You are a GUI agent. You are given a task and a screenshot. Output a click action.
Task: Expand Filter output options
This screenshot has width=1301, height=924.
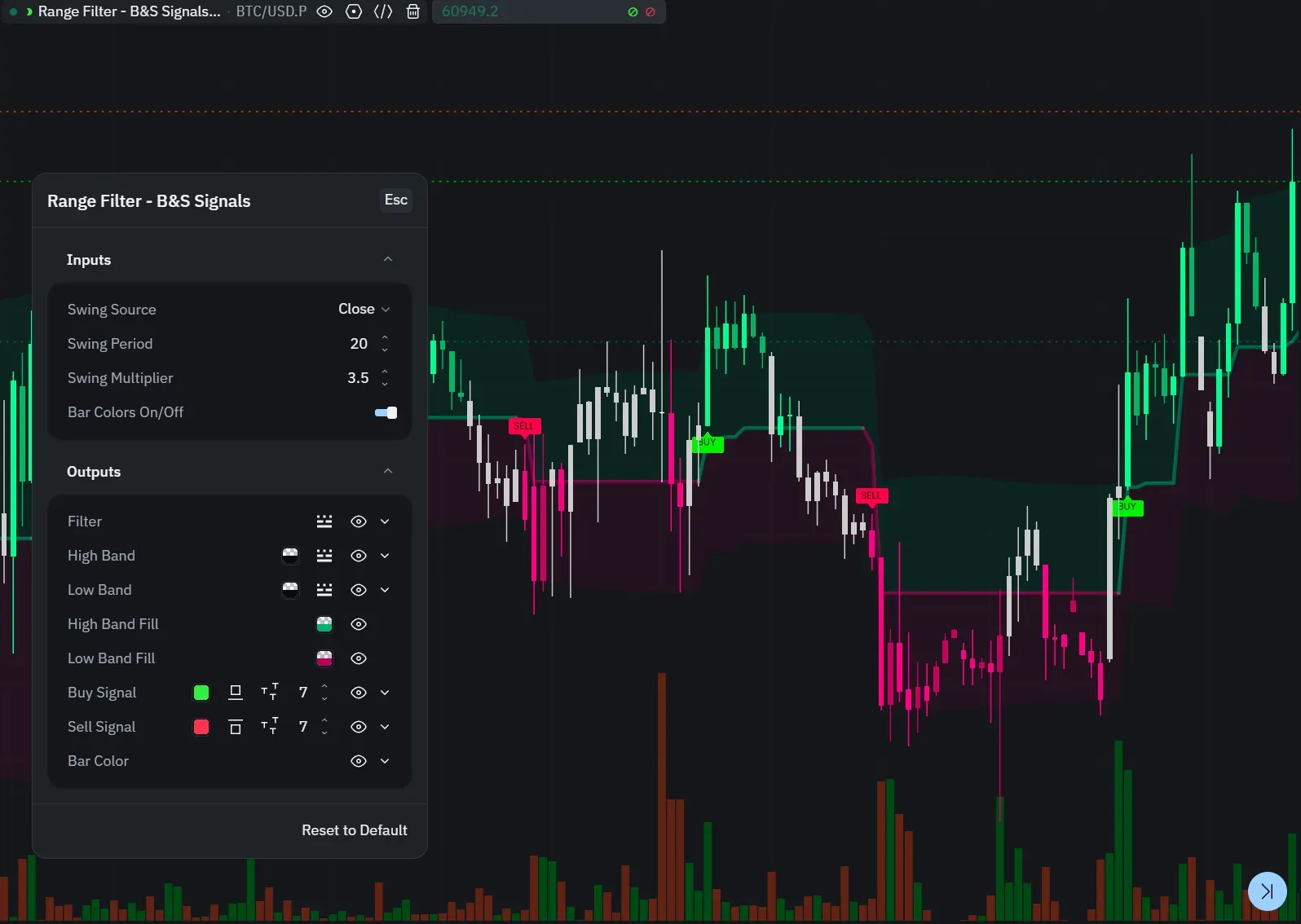(385, 521)
